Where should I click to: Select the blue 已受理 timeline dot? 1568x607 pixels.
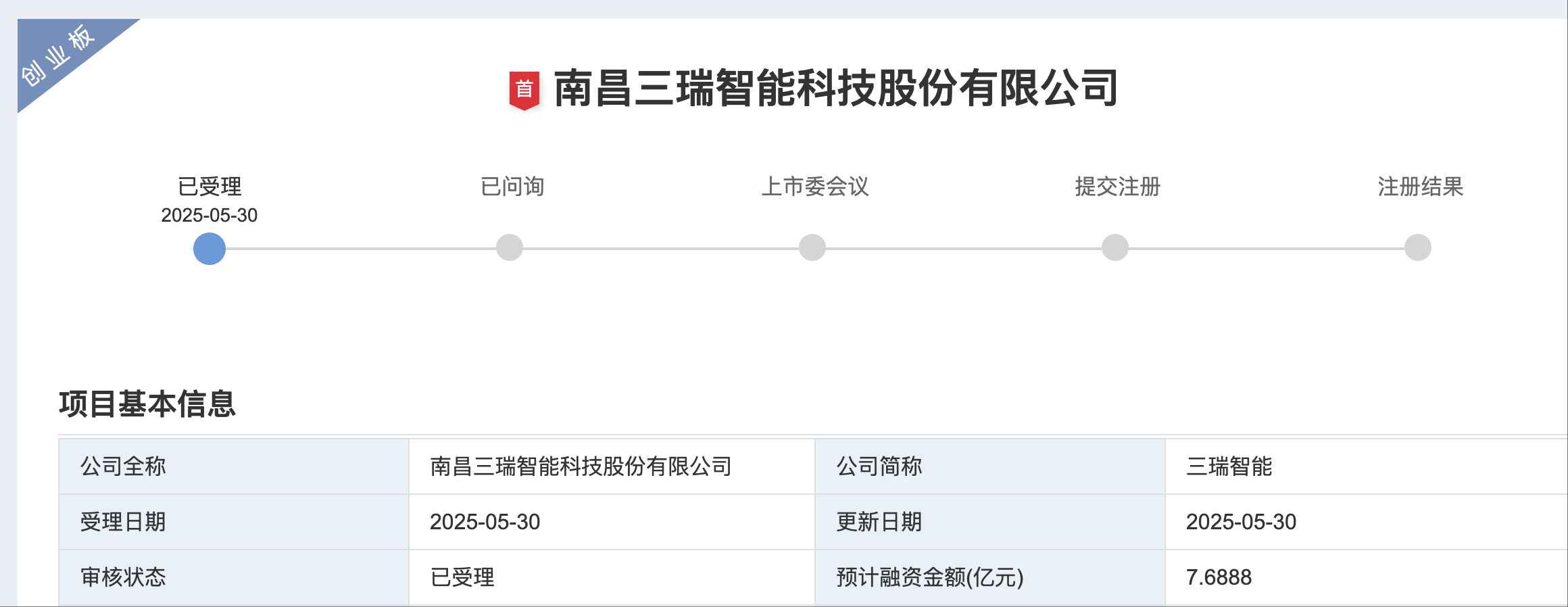210,247
